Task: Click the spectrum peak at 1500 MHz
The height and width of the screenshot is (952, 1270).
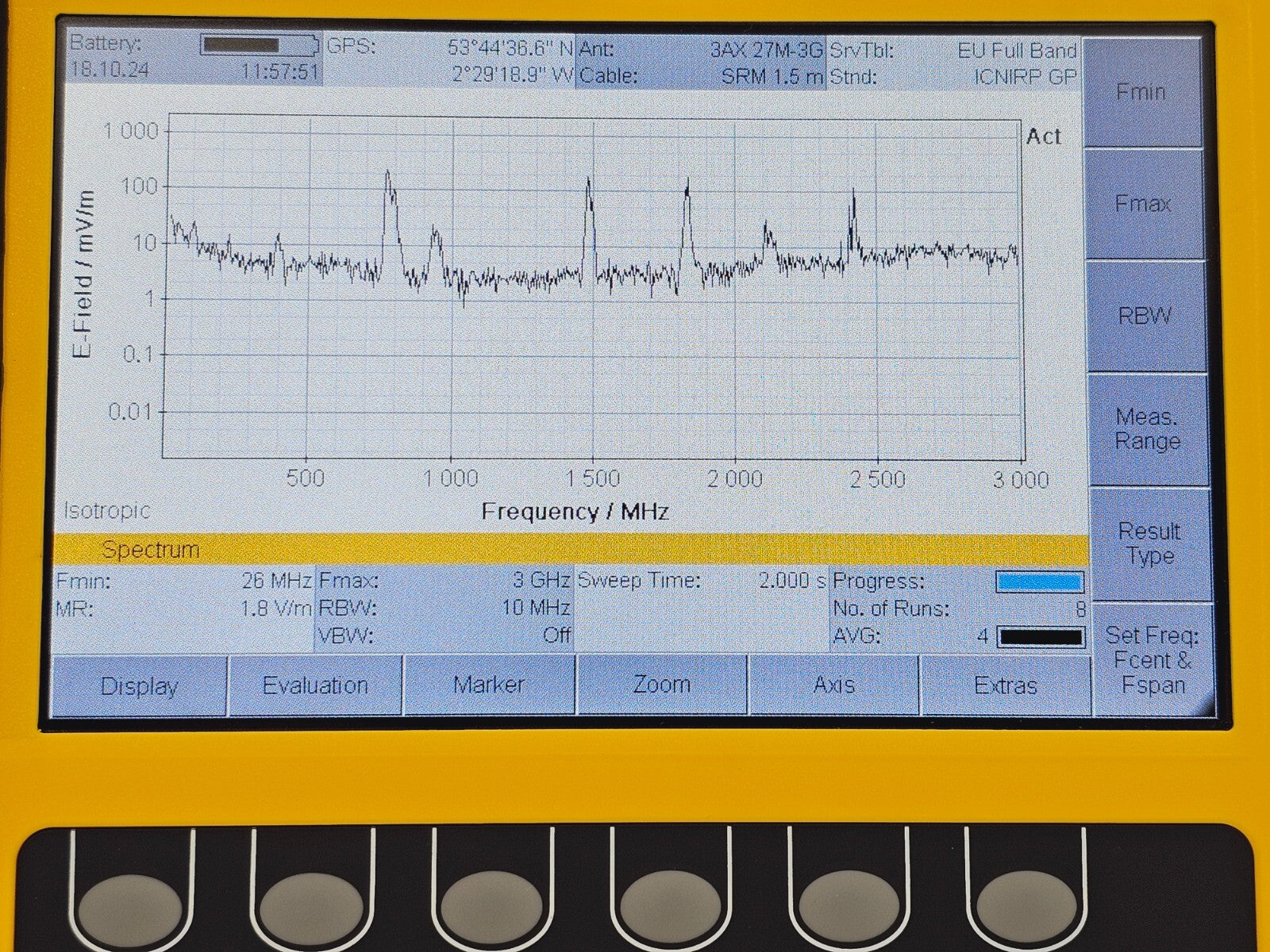Action: (589, 181)
